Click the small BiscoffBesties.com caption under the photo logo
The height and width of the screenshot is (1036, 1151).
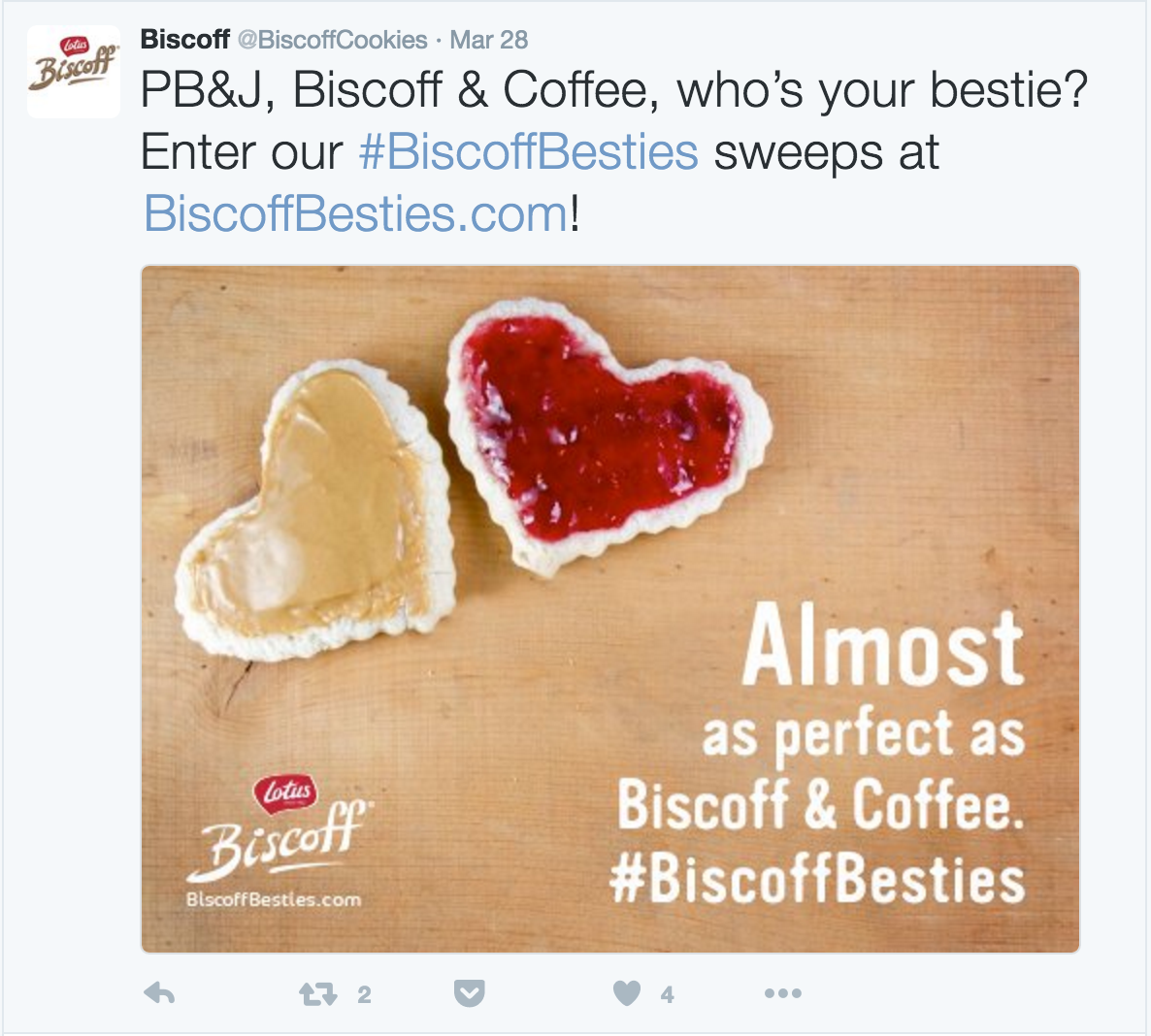pyautogui.click(x=274, y=899)
